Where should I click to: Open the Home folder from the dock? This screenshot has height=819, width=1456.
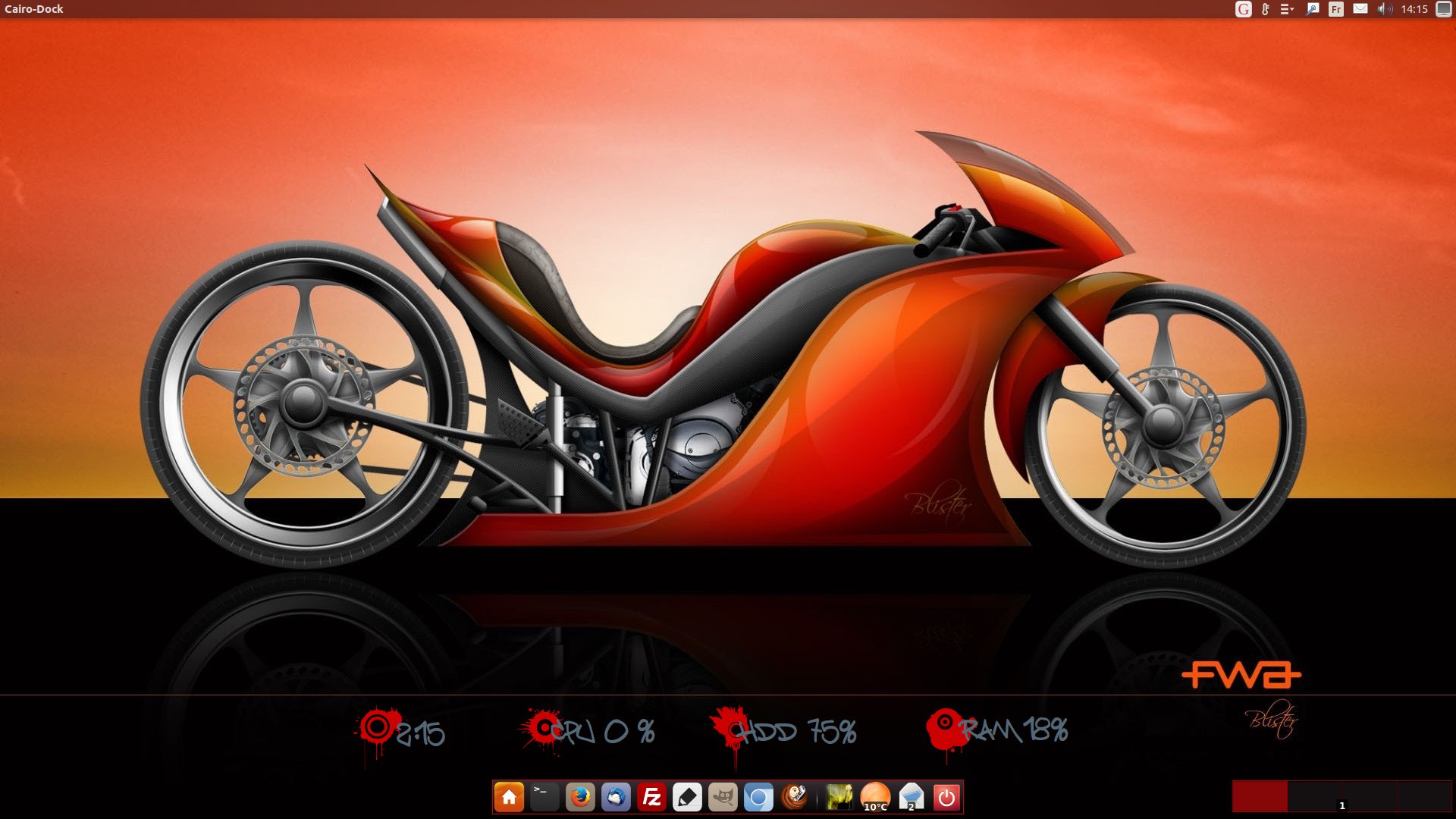509,797
